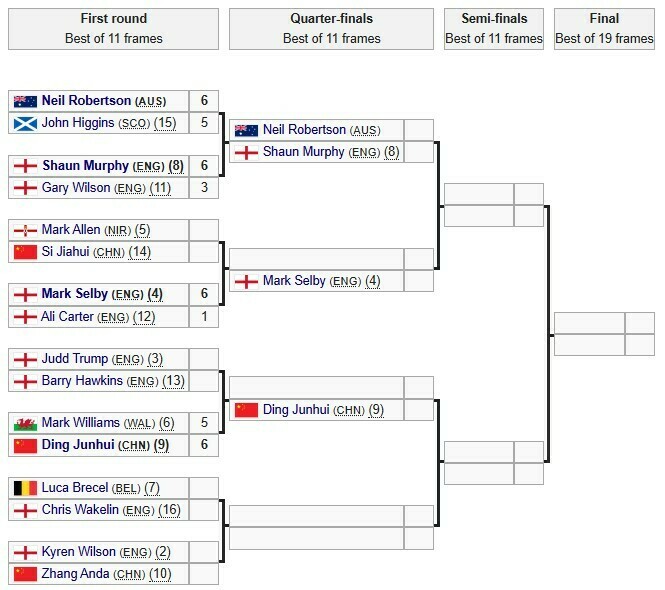
Task: Open the Ali Carter link
Action: point(68,316)
